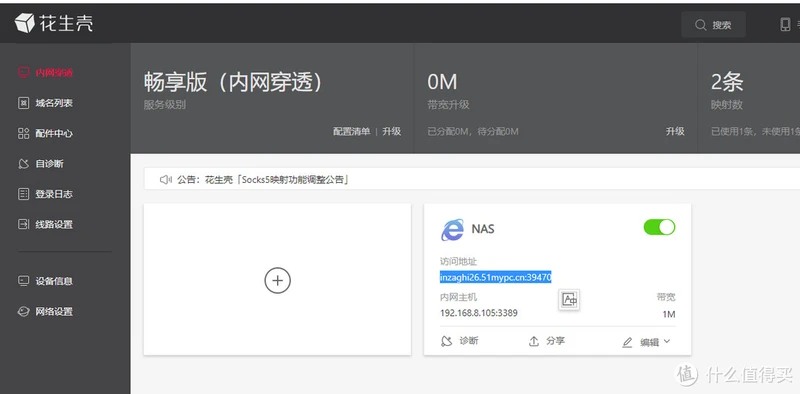The width and height of the screenshot is (800, 394).
Task: Click the 配件中心 grid icon
Action: click(23, 134)
